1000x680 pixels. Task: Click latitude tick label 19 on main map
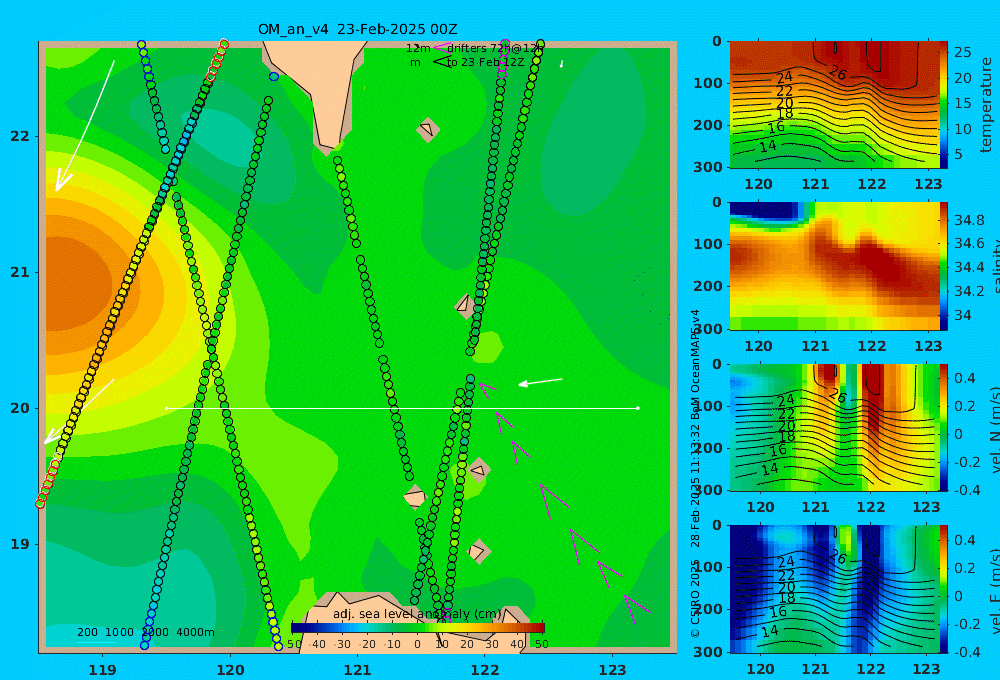point(20,544)
